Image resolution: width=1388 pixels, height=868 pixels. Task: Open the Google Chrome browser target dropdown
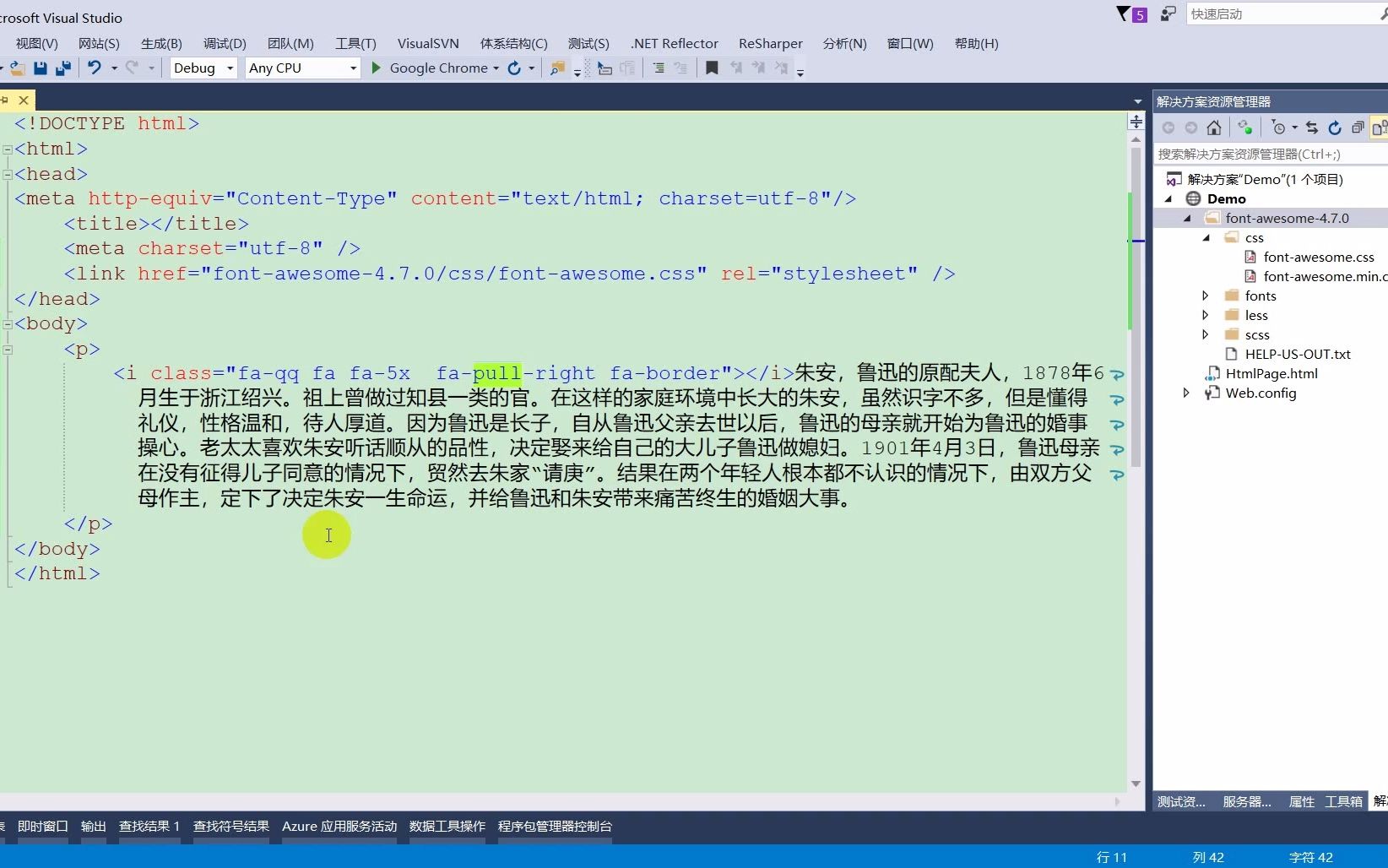(496, 68)
